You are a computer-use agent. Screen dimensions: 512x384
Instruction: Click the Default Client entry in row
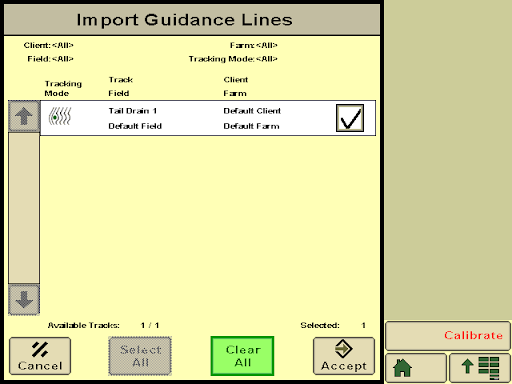tap(252, 111)
